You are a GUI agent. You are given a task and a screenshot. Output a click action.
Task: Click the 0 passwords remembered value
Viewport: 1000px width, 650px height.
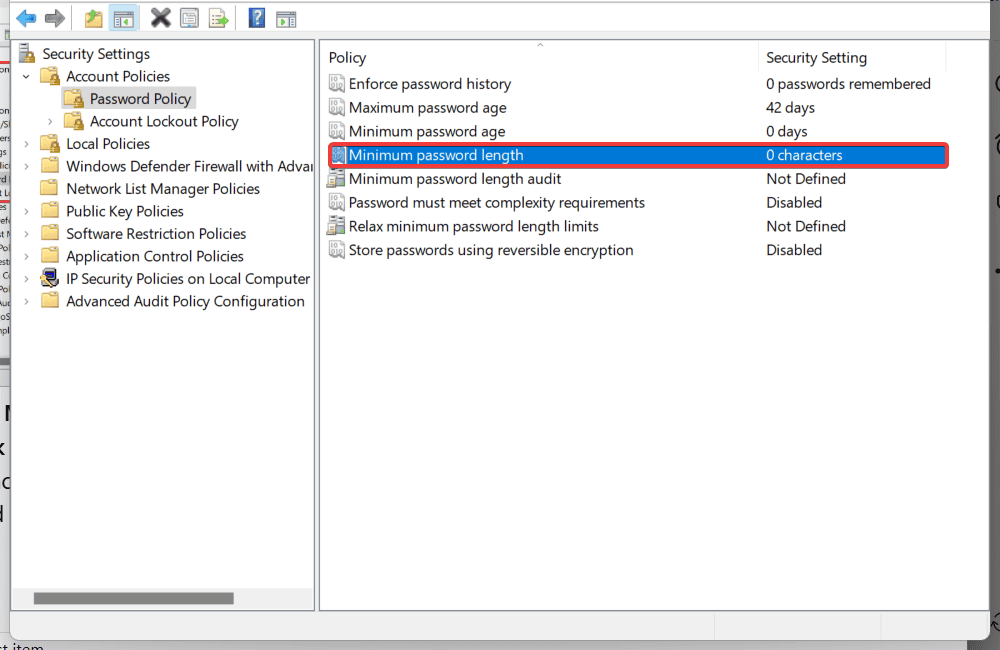(848, 84)
